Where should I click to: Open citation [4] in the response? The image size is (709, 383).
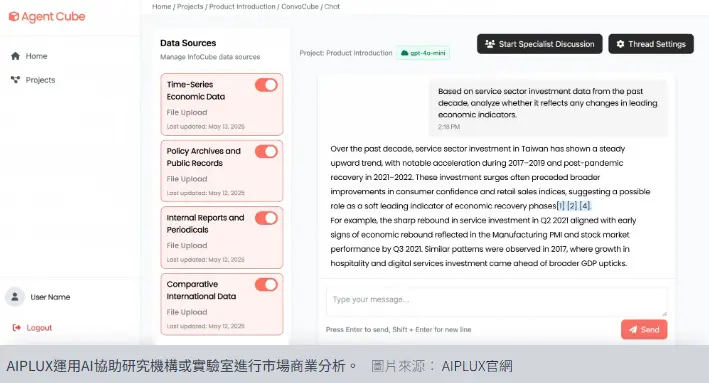pos(585,206)
